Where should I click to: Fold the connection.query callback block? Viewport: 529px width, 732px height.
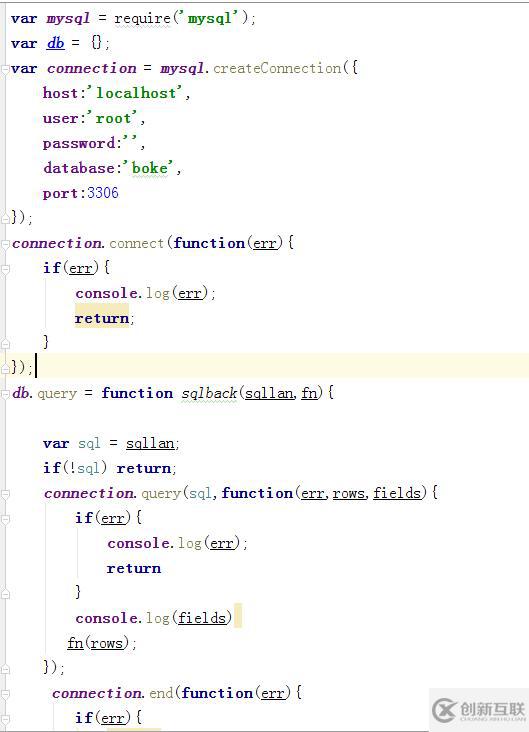coord(5,494)
